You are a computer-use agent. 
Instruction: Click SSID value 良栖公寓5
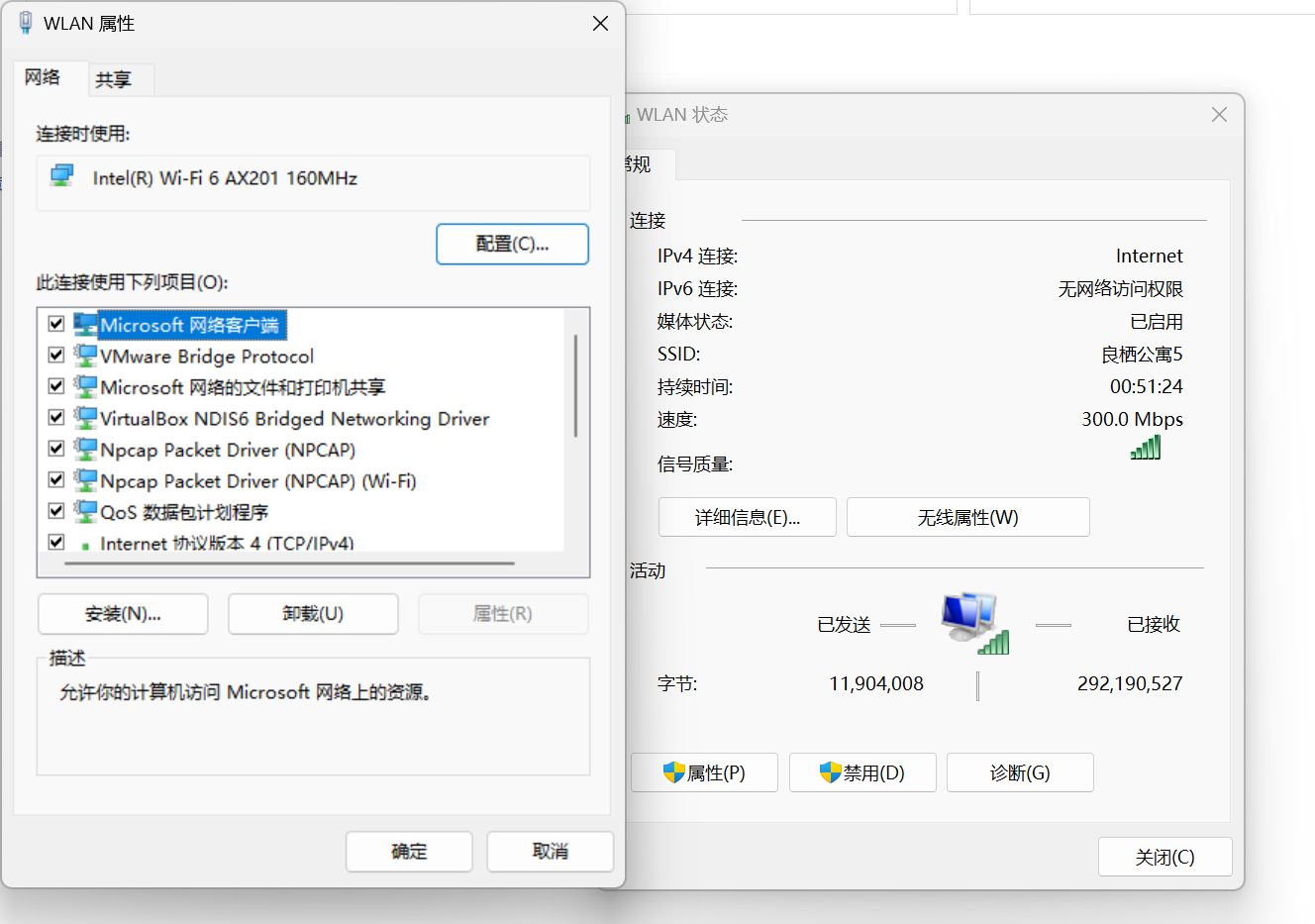point(1142,354)
